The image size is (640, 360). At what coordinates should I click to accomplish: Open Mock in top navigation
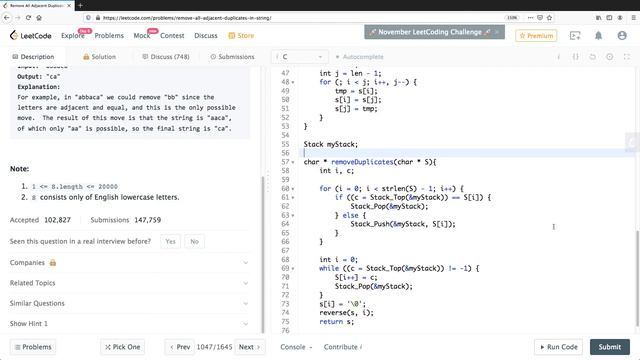click(x=142, y=36)
